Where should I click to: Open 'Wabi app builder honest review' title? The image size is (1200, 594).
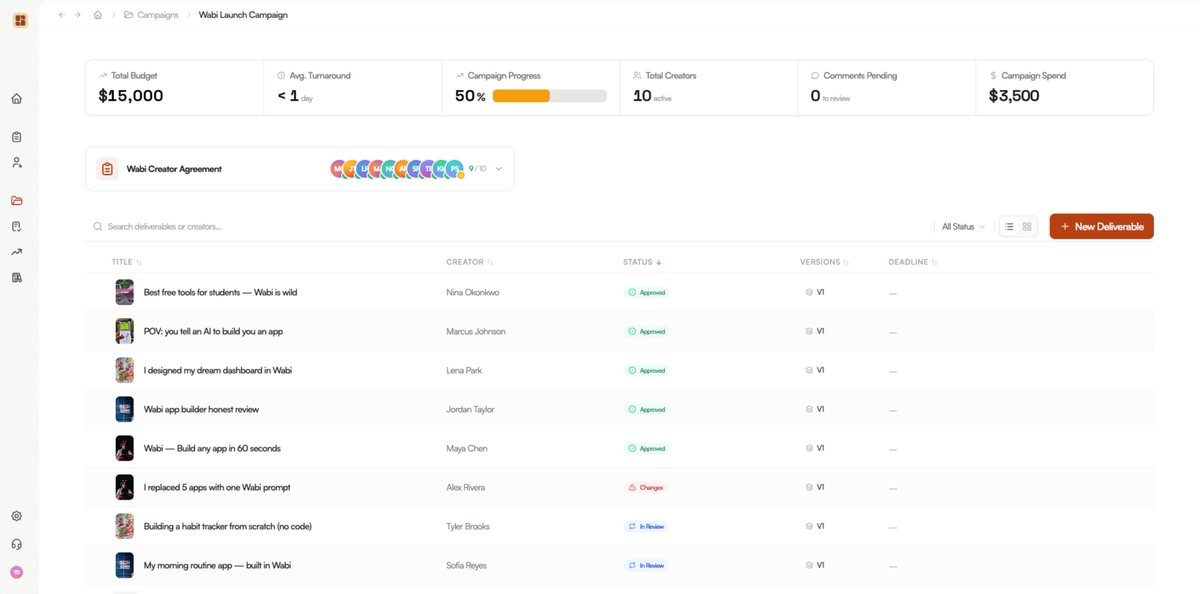pyautogui.click(x=201, y=410)
